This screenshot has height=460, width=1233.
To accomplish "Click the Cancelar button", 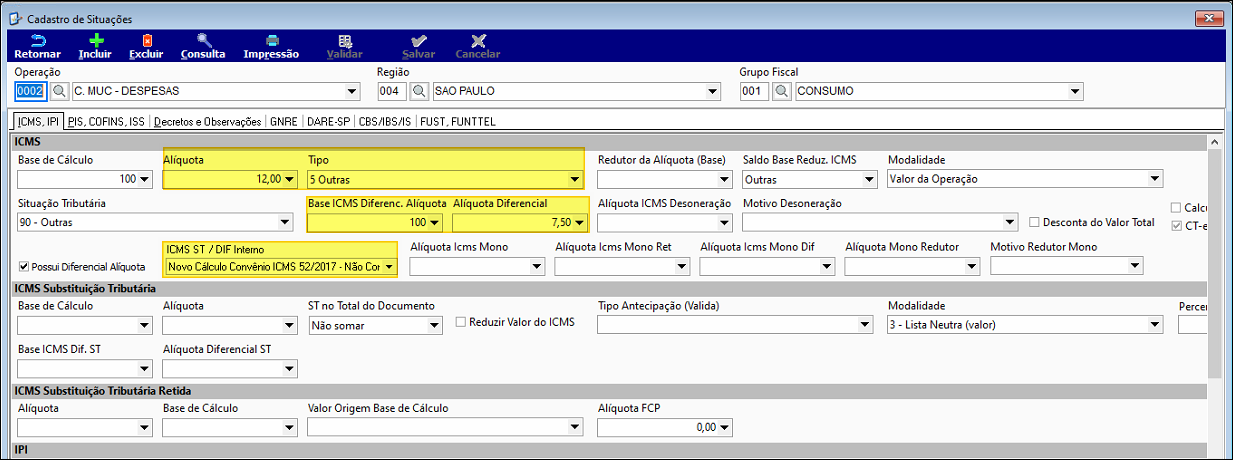I will [478, 46].
